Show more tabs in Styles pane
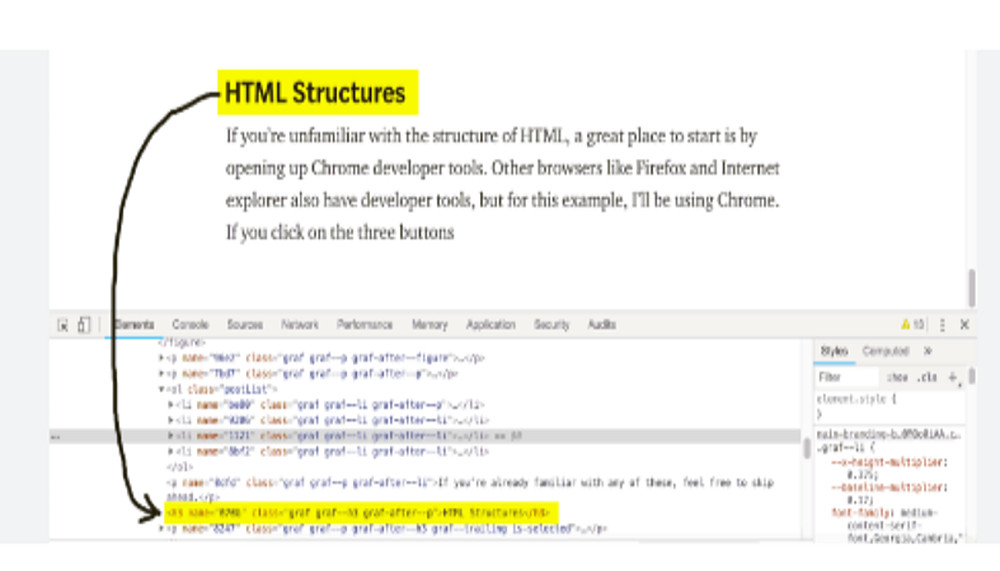Image resolution: width=1000 pixels, height=571 pixels. 927,351
